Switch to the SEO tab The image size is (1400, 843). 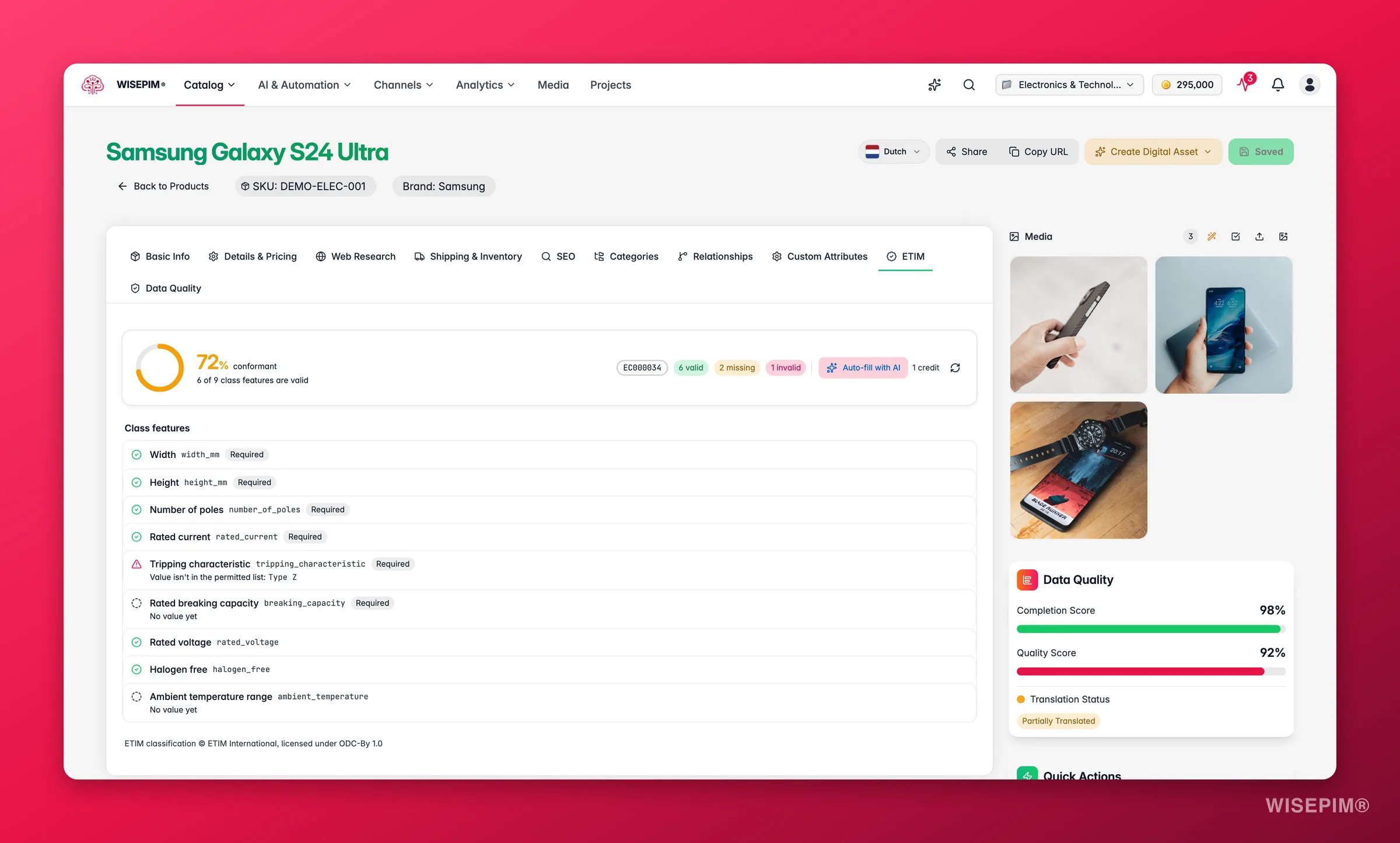pyautogui.click(x=558, y=256)
